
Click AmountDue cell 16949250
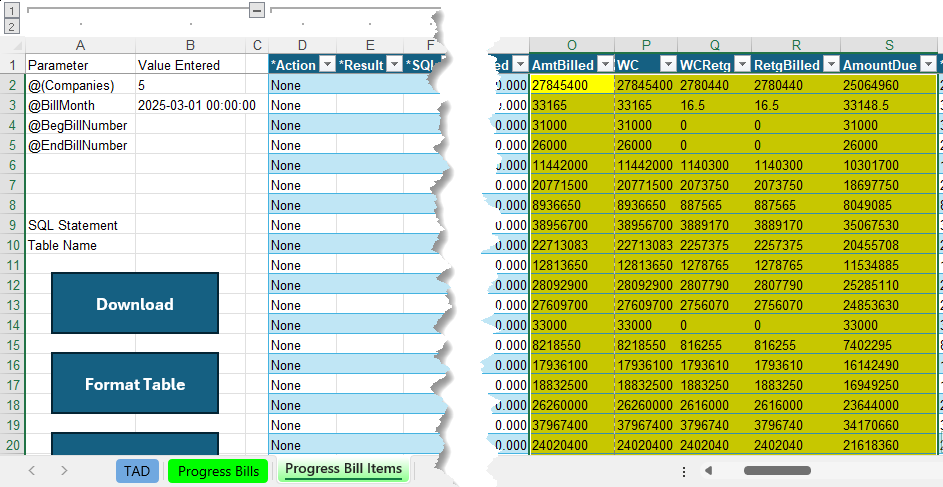click(x=889, y=385)
